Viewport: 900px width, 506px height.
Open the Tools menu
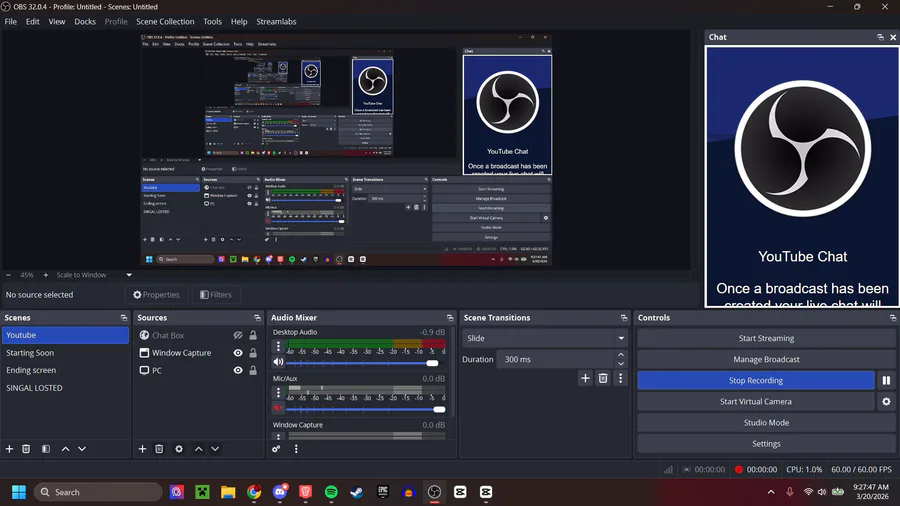pos(212,21)
